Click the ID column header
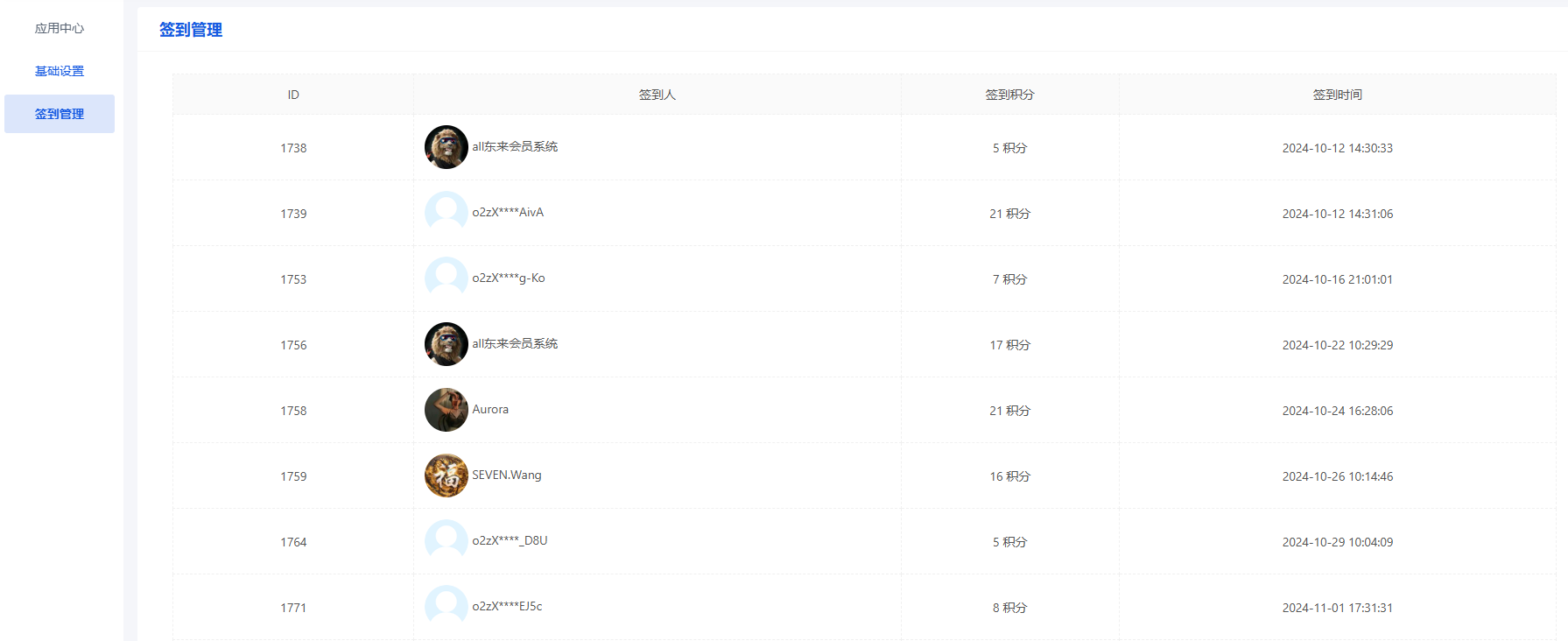1568x641 pixels. (293, 95)
